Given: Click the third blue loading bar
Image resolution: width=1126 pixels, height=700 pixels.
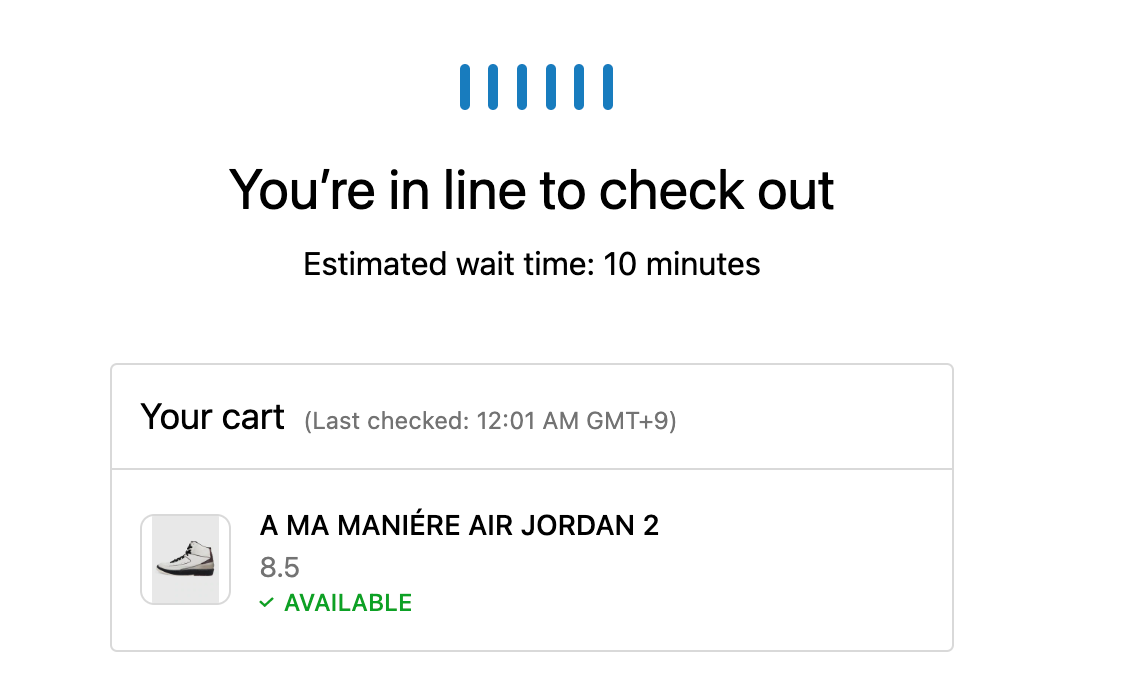Looking at the screenshot, I should pos(522,87).
